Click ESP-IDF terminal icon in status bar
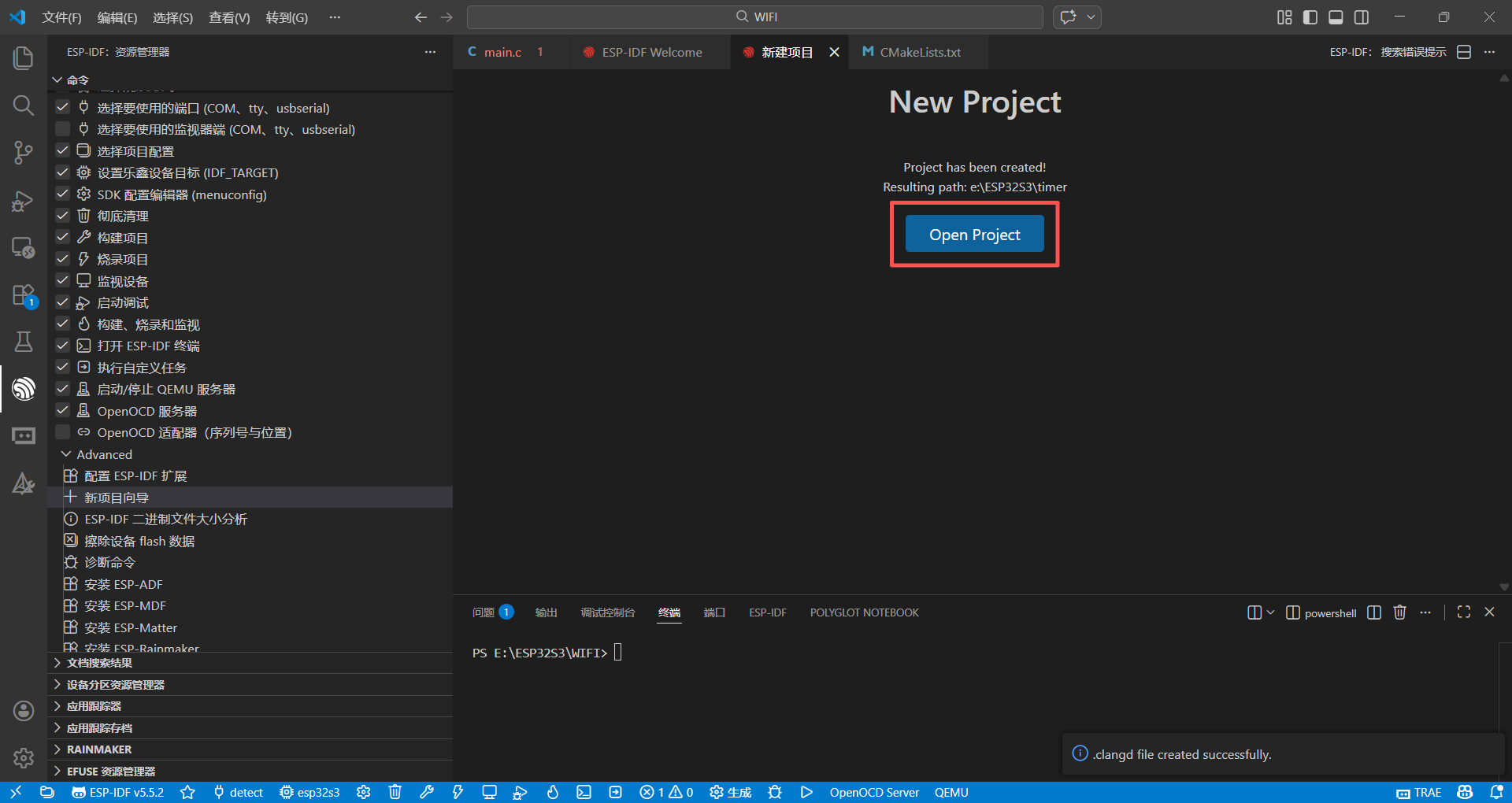This screenshot has height=803, width=1512. tap(584, 792)
